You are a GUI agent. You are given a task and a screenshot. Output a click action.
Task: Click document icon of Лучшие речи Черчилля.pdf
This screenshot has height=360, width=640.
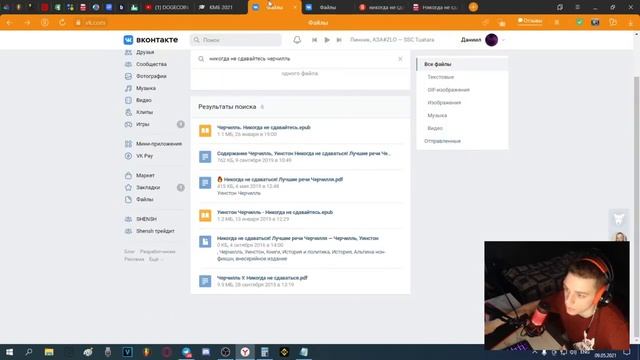pyautogui.click(x=205, y=182)
